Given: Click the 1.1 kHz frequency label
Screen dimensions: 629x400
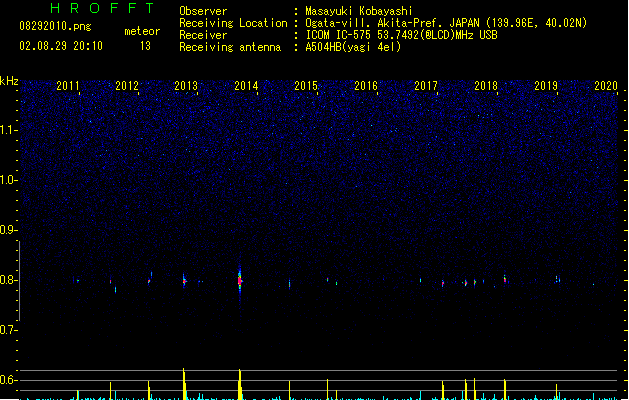Looking at the screenshot, I should pos(8,130).
